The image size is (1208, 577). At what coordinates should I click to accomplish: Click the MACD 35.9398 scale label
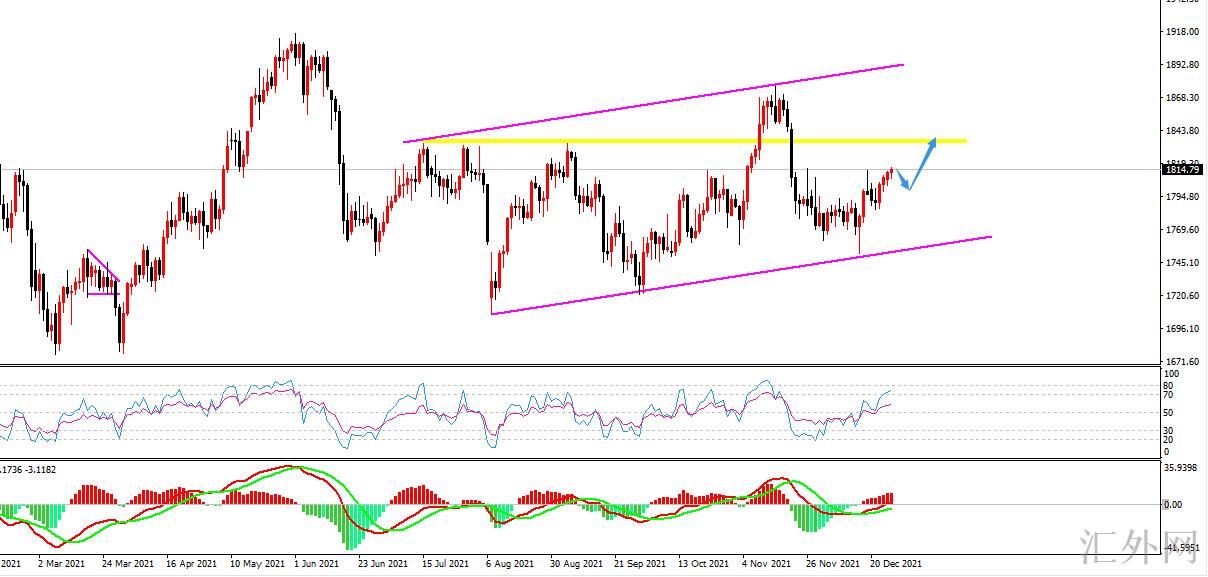point(1182,467)
